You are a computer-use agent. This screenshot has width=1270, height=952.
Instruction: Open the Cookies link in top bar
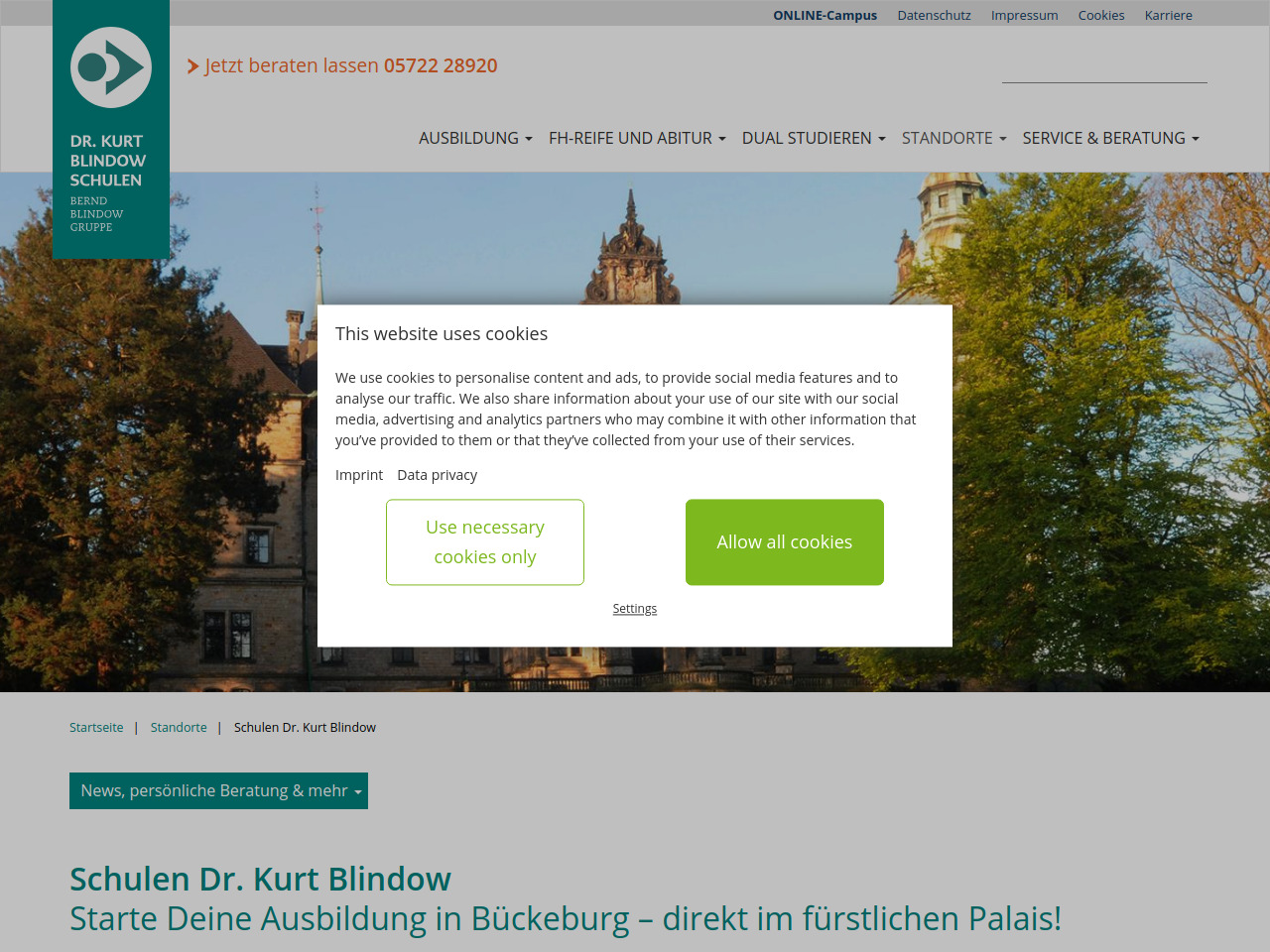pyautogui.click(x=1100, y=15)
